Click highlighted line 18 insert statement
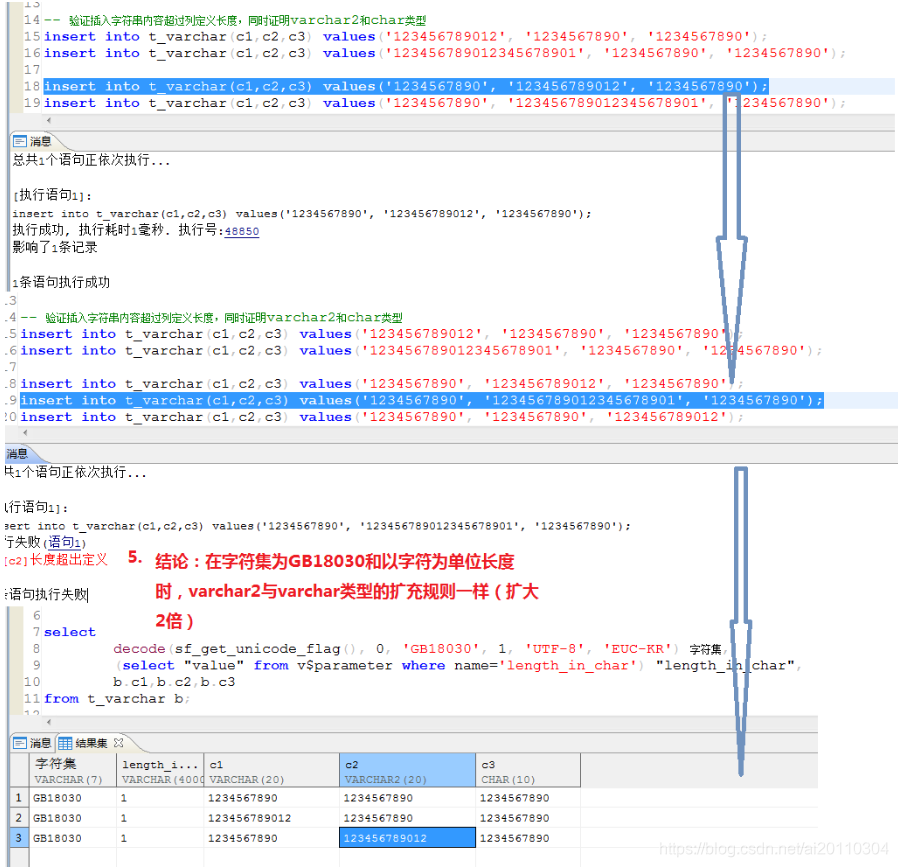898x867 pixels. [405, 86]
